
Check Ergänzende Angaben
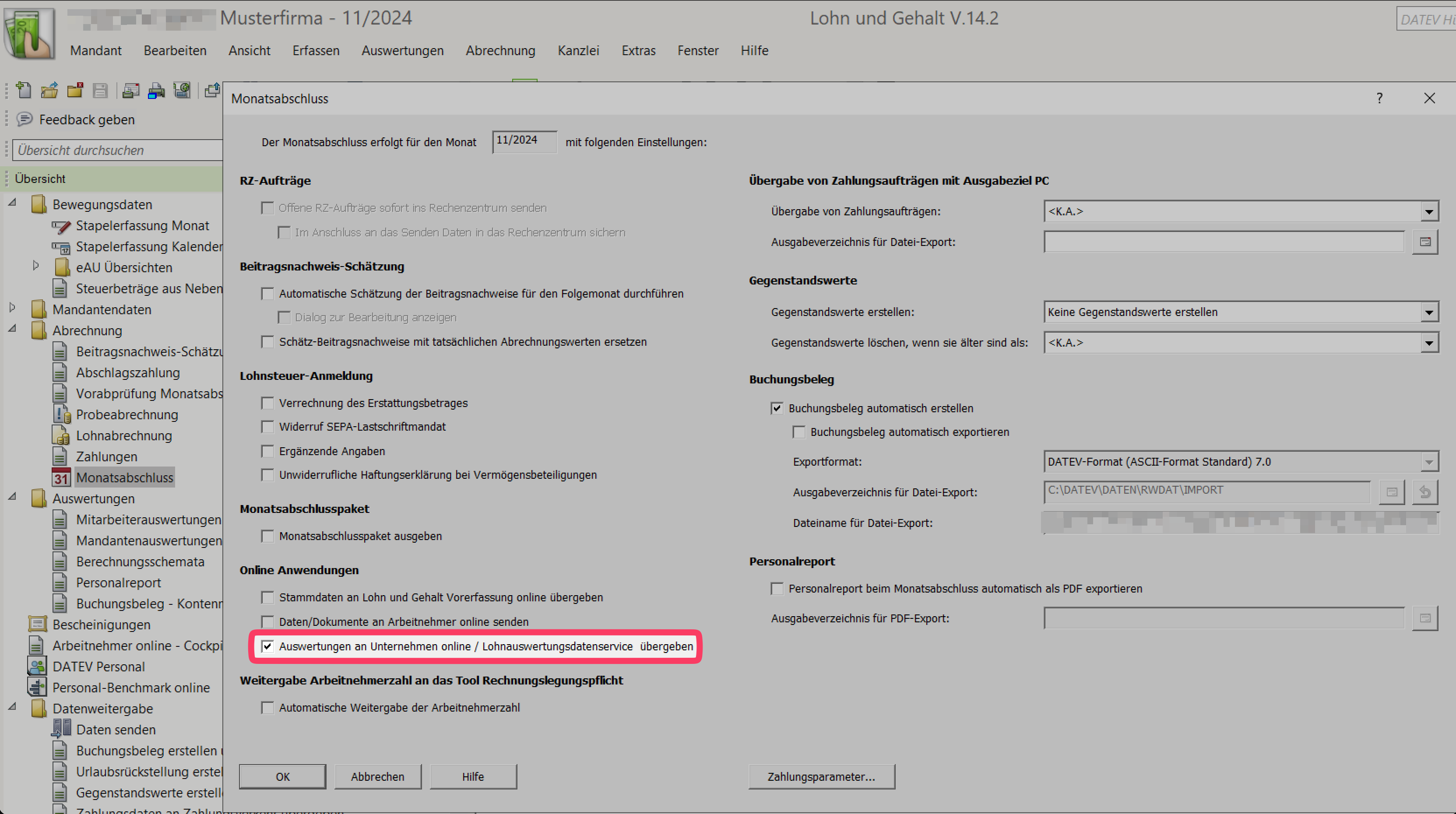coord(267,451)
